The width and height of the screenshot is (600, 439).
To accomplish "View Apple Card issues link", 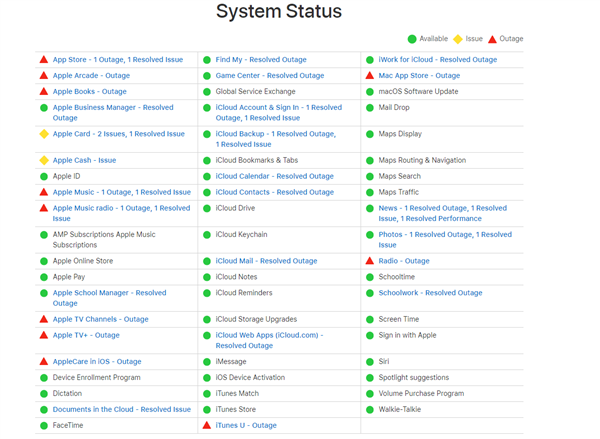I will point(119,134).
